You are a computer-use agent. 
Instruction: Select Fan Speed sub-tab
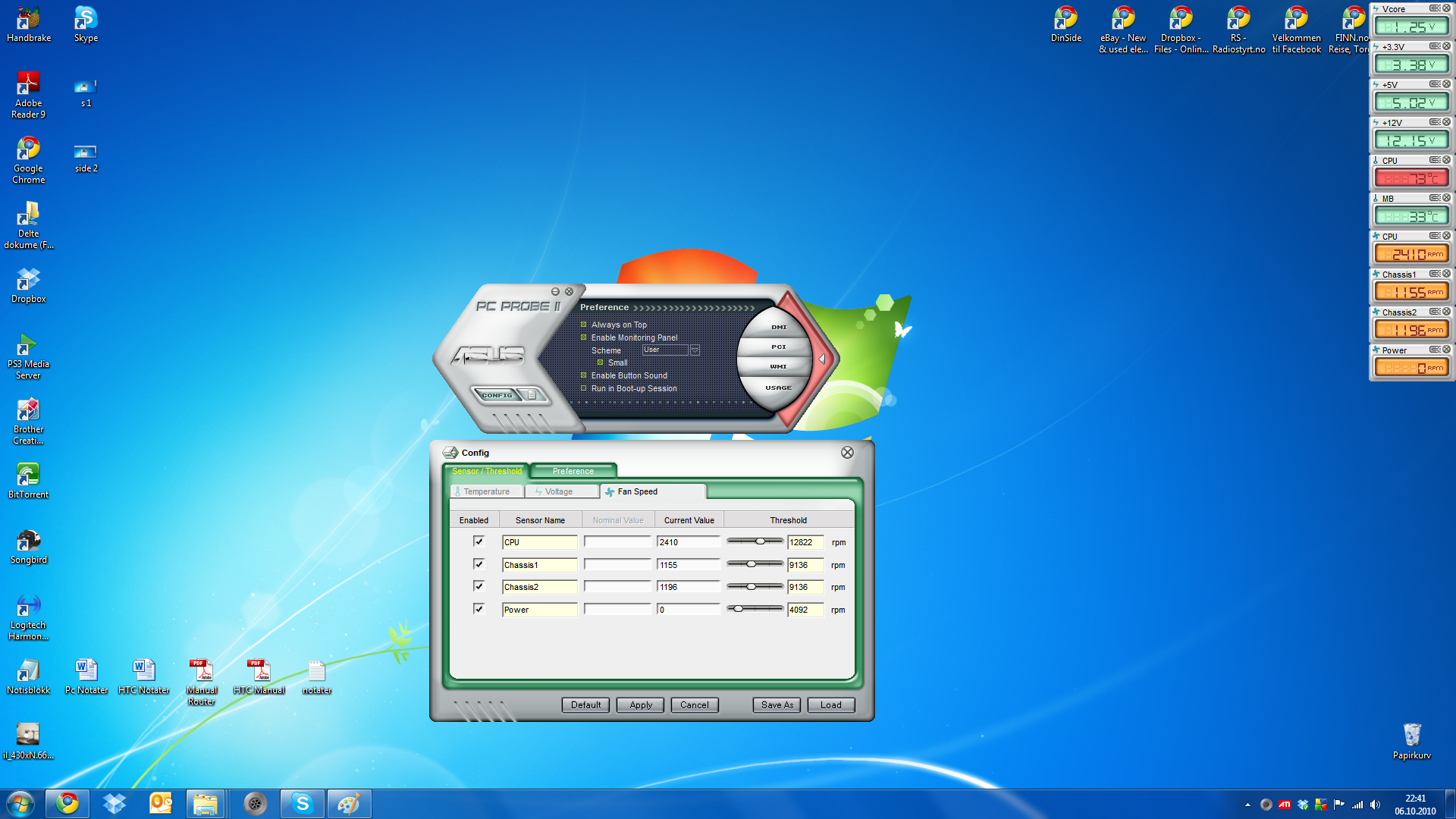(x=652, y=491)
